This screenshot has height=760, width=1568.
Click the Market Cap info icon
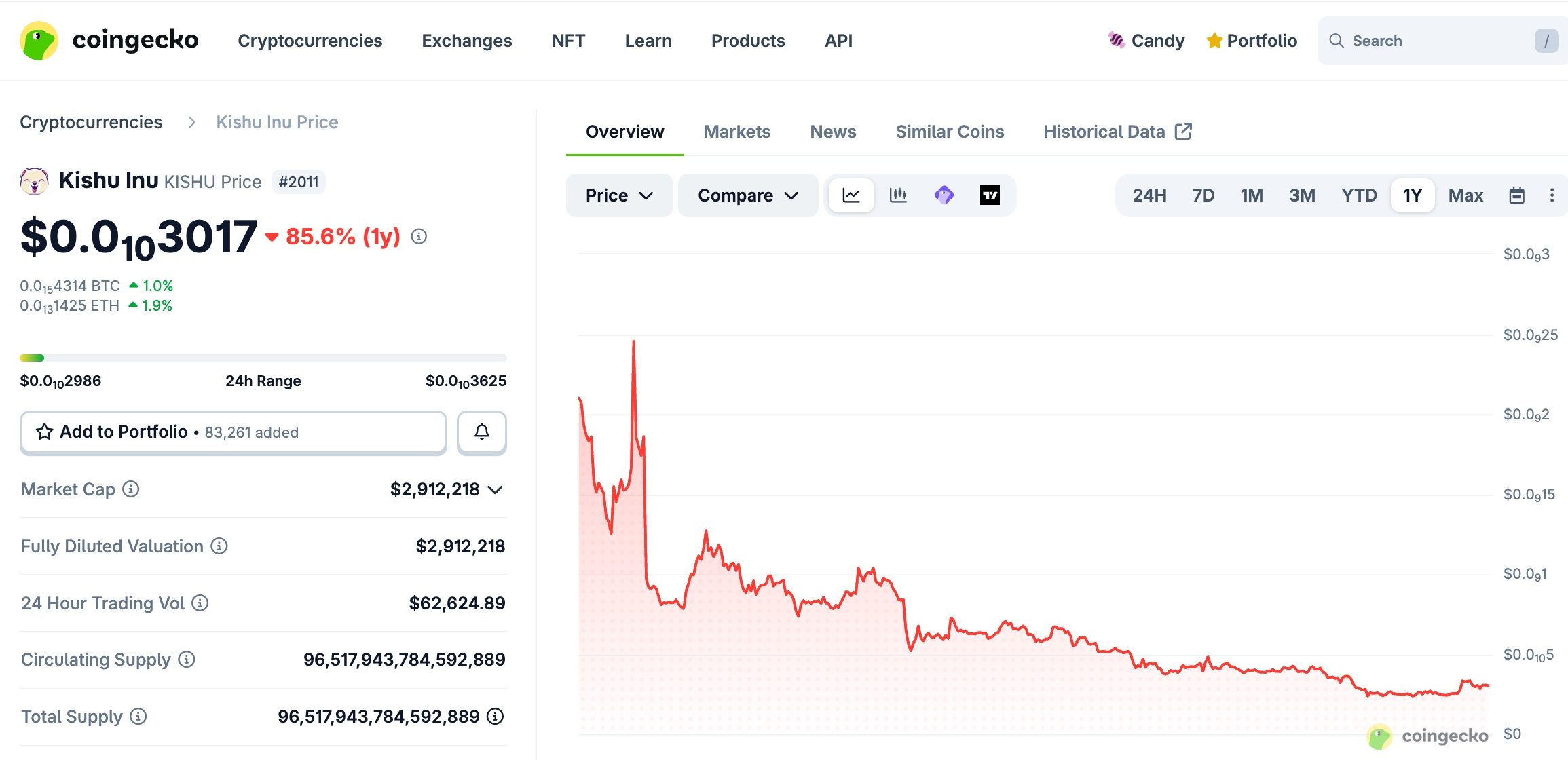pos(131,489)
